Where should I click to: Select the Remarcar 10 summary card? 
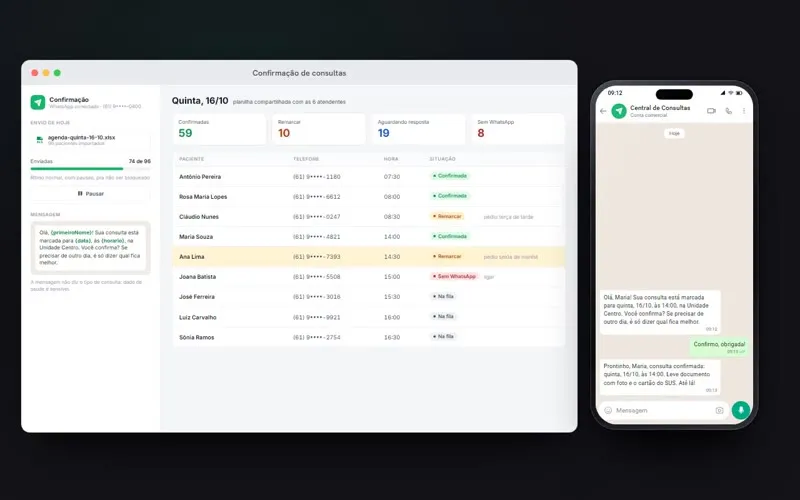click(319, 129)
